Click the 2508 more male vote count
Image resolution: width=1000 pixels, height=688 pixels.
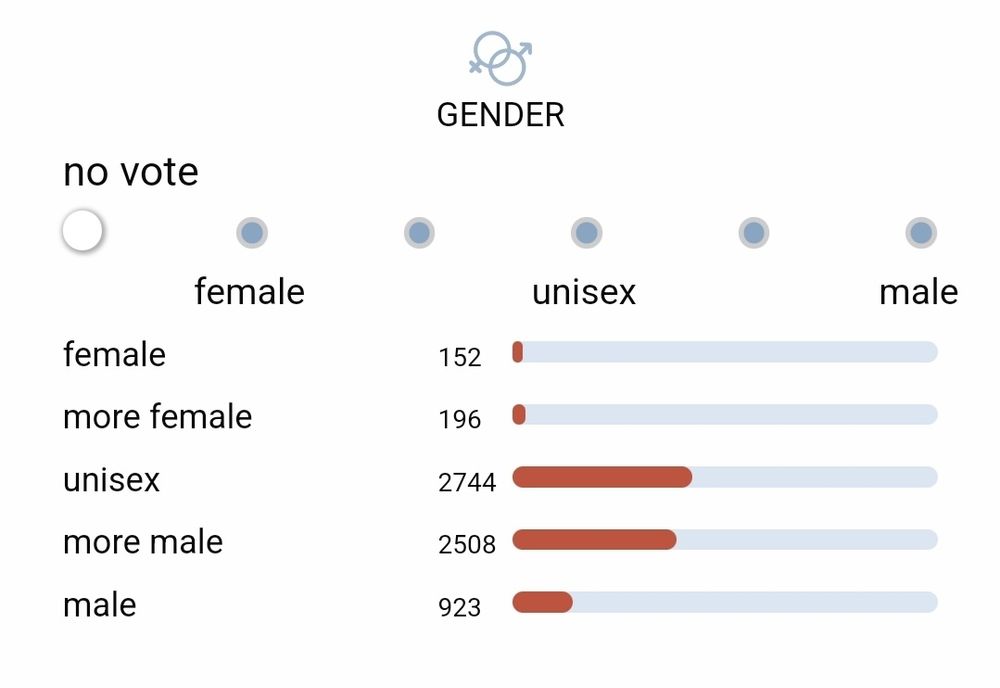coord(467,544)
